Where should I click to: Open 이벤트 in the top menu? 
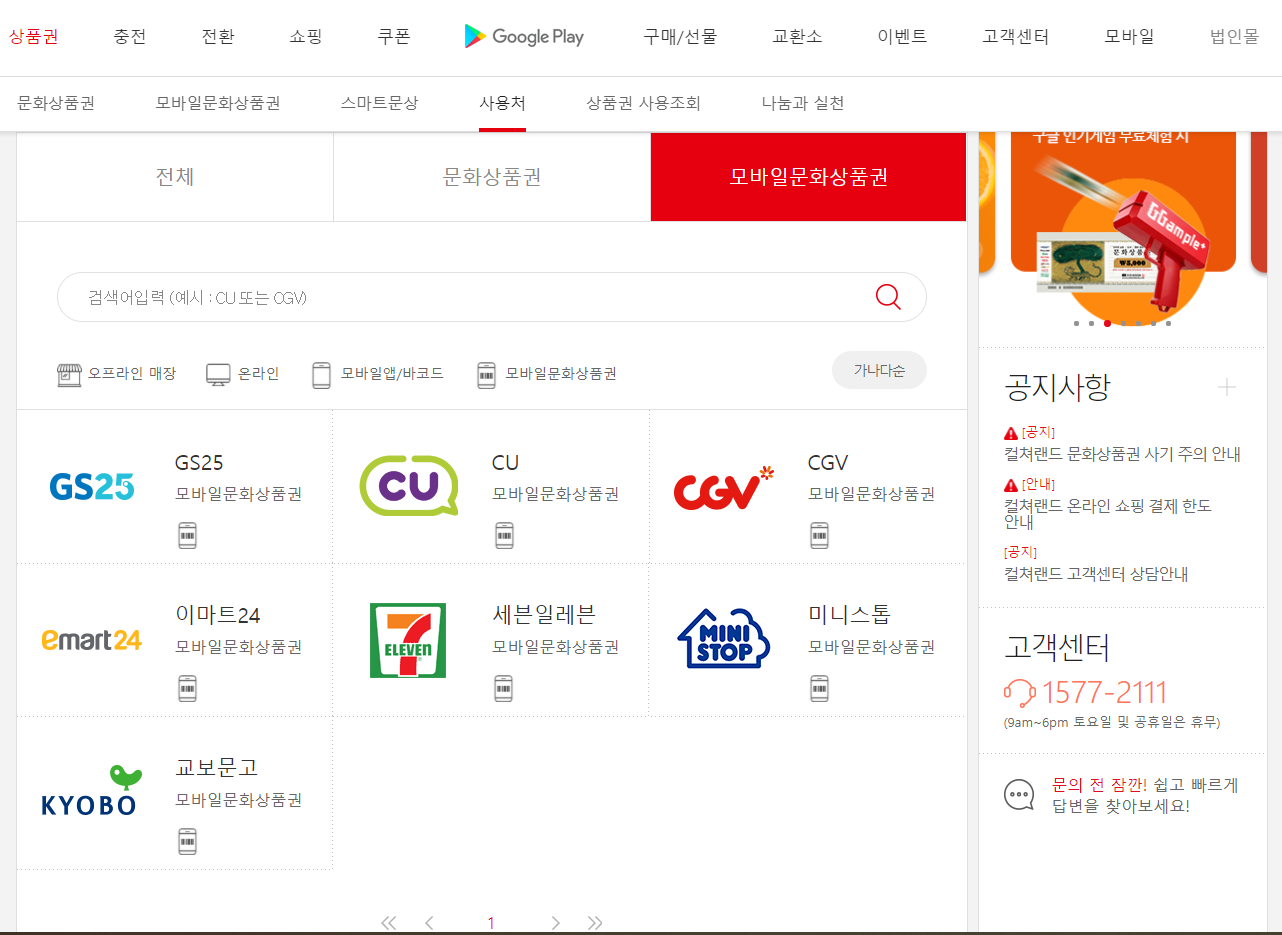click(x=902, y=37)
